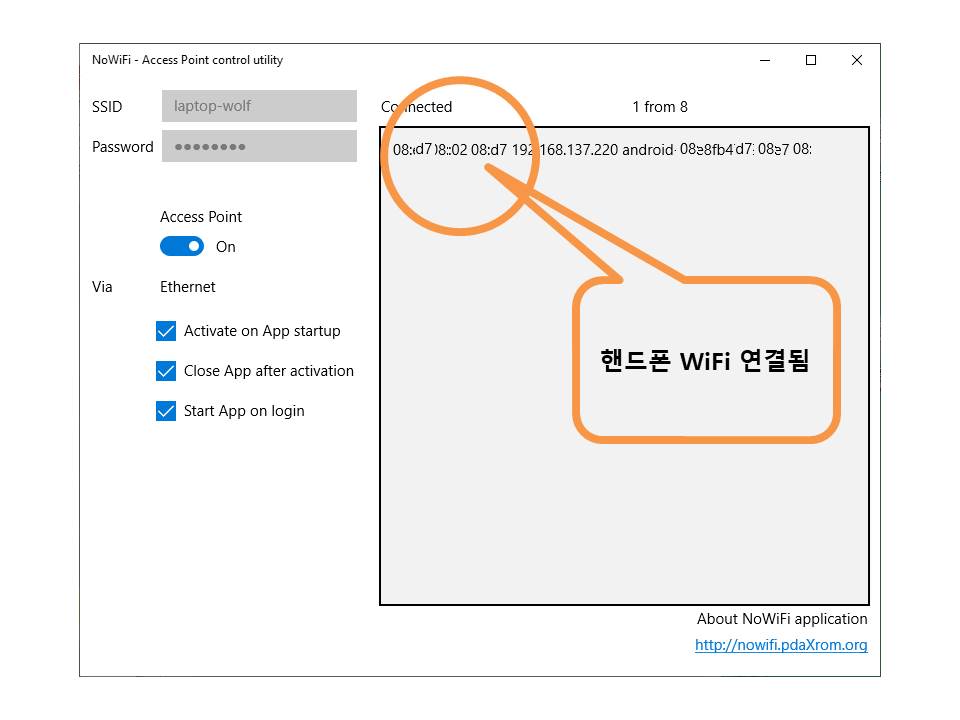This screenshot has height=720, width=960.
Task: Uncheck Close App after activation
Action: [x=166, y=371]
